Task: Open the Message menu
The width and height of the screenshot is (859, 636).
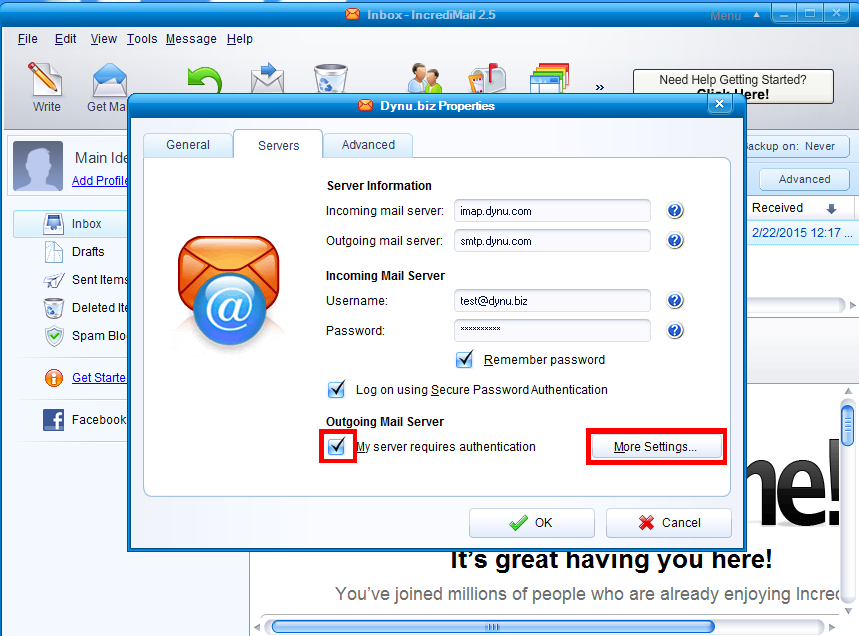Action: 191,39
